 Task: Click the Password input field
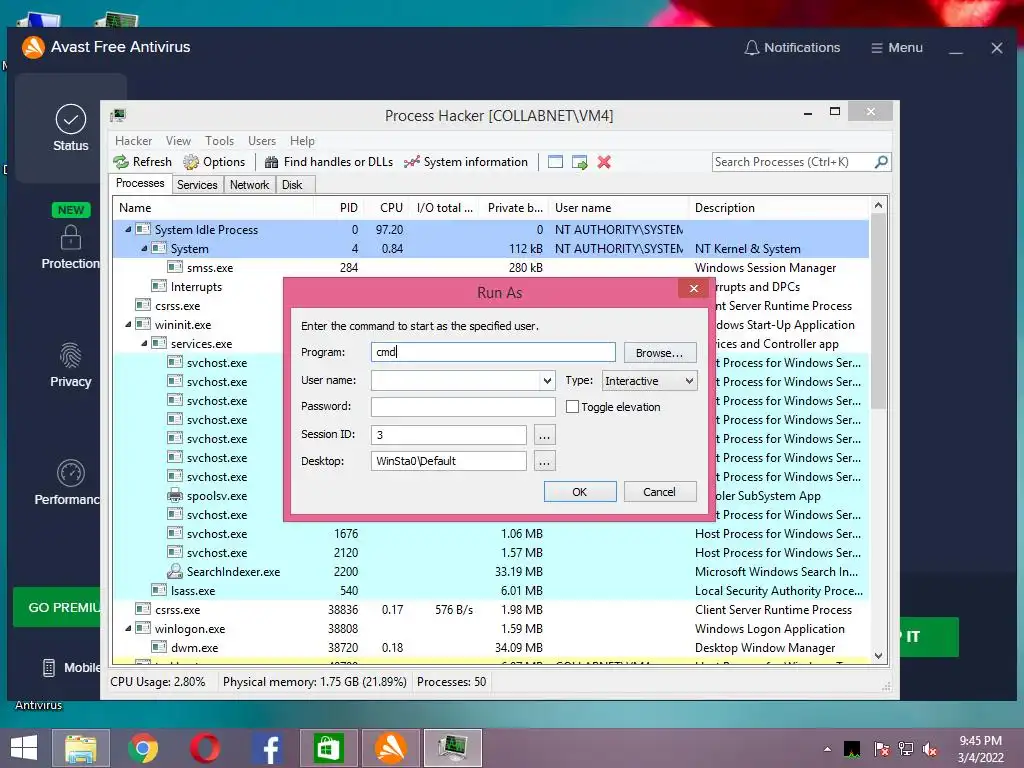[x=463, y=406]
